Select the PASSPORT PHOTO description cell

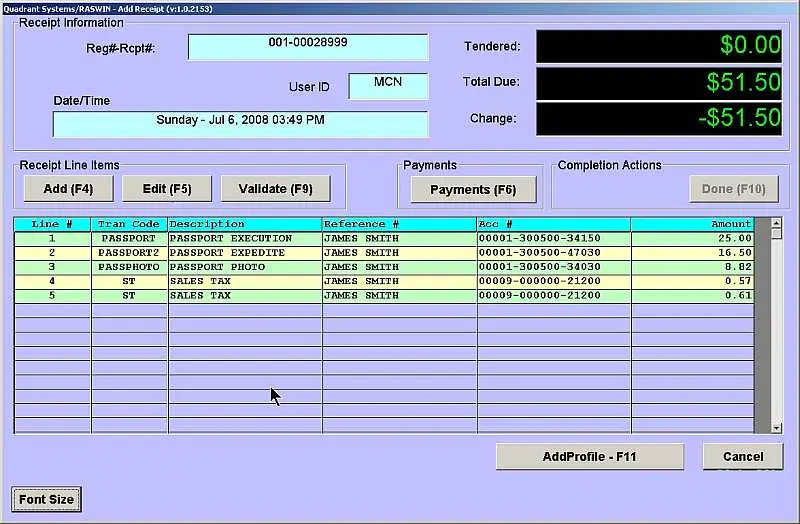(245, 267)
